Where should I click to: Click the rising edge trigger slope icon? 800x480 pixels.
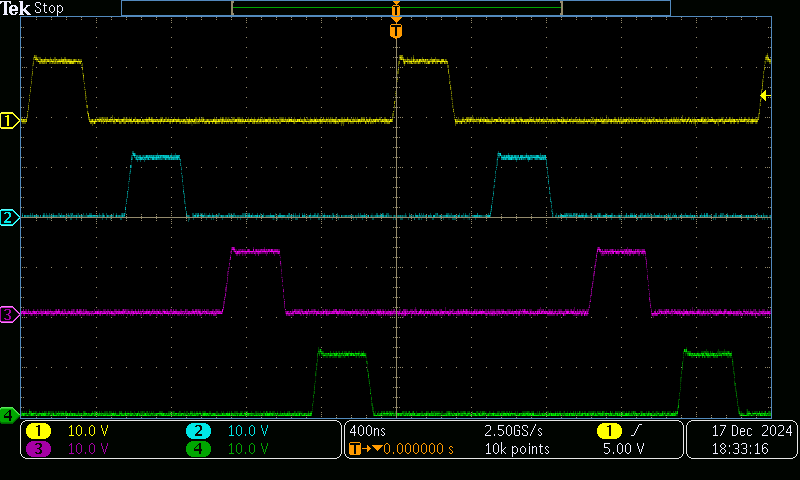click(638, 431)
